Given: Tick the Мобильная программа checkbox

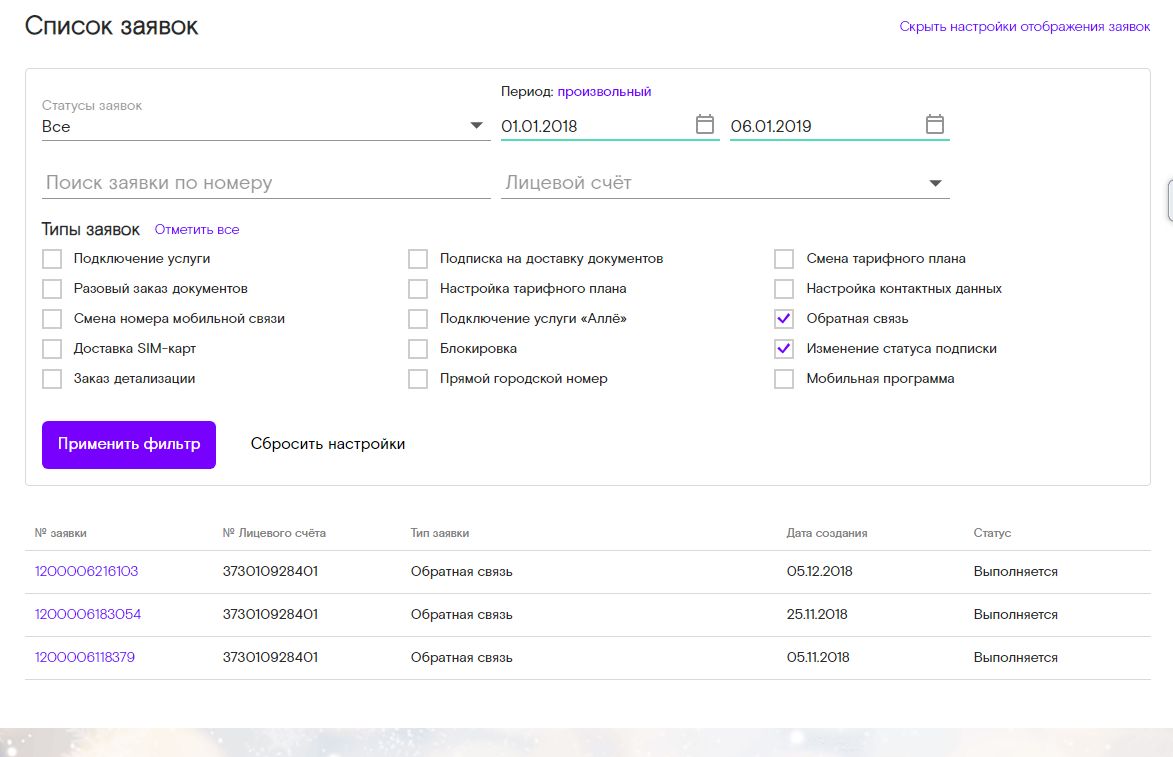Looking at the screenshot, I should click(783, 378).
